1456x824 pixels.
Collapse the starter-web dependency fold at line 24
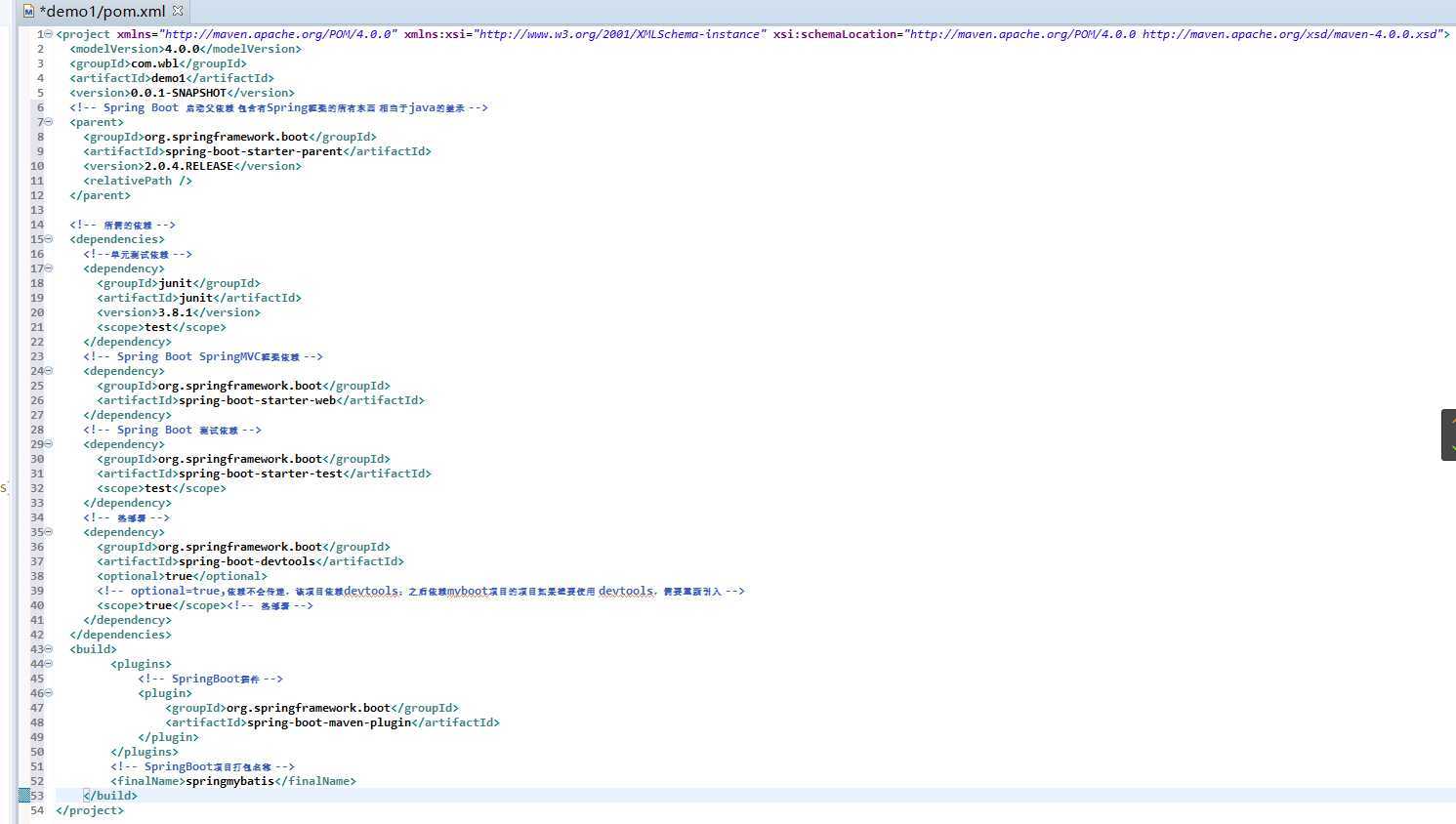49,371
